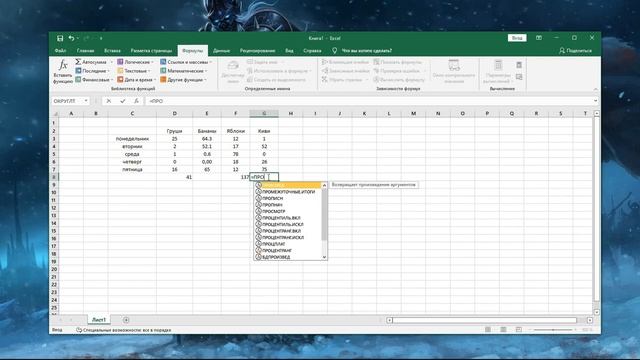
Task: Switch to the Рецензирование tab
Action: pyautogui.click(x=258, y=51)
